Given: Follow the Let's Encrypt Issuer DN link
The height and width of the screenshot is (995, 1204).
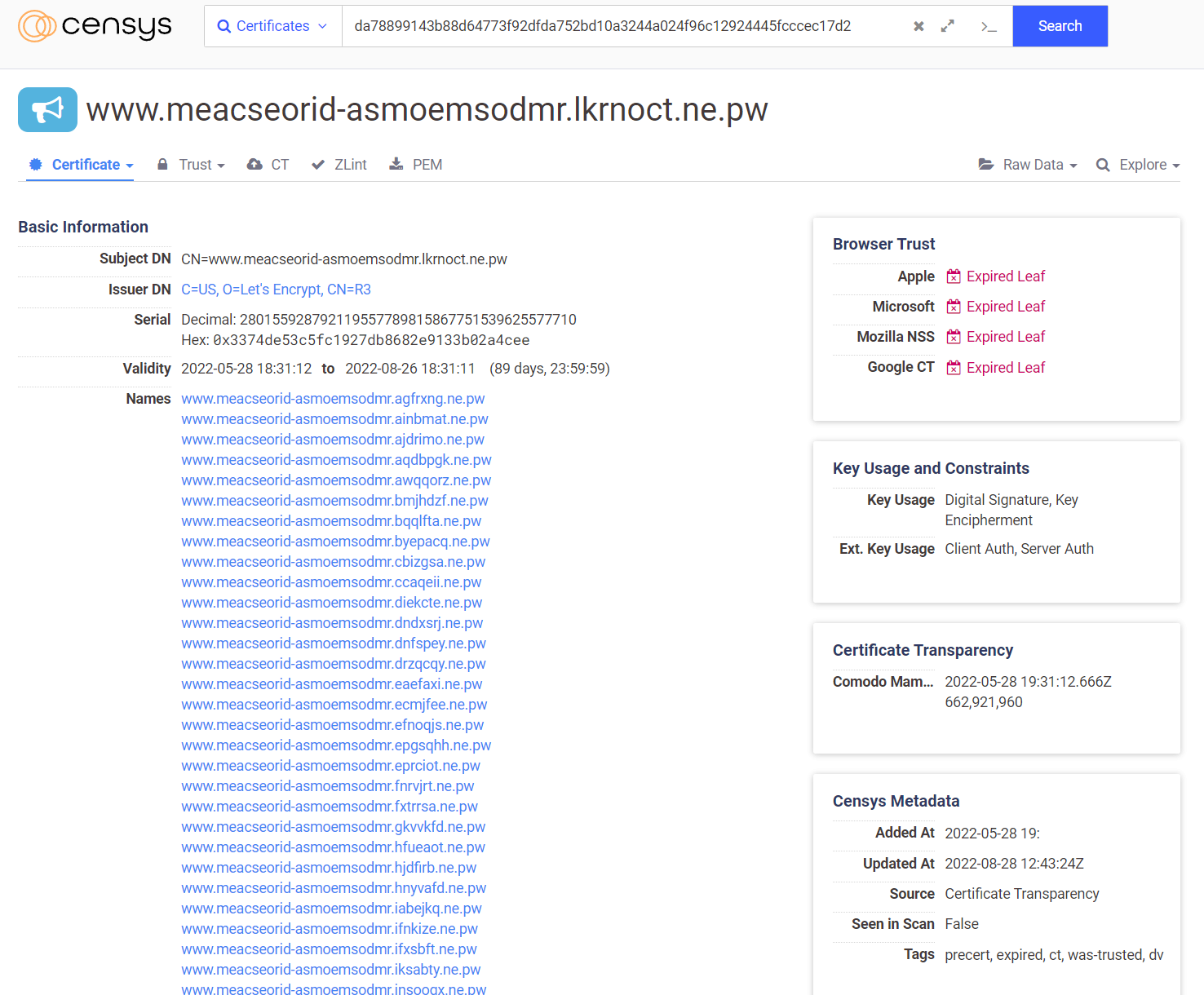Looking at the screenshot, I should pyautogui.click(x=276, y=290).
